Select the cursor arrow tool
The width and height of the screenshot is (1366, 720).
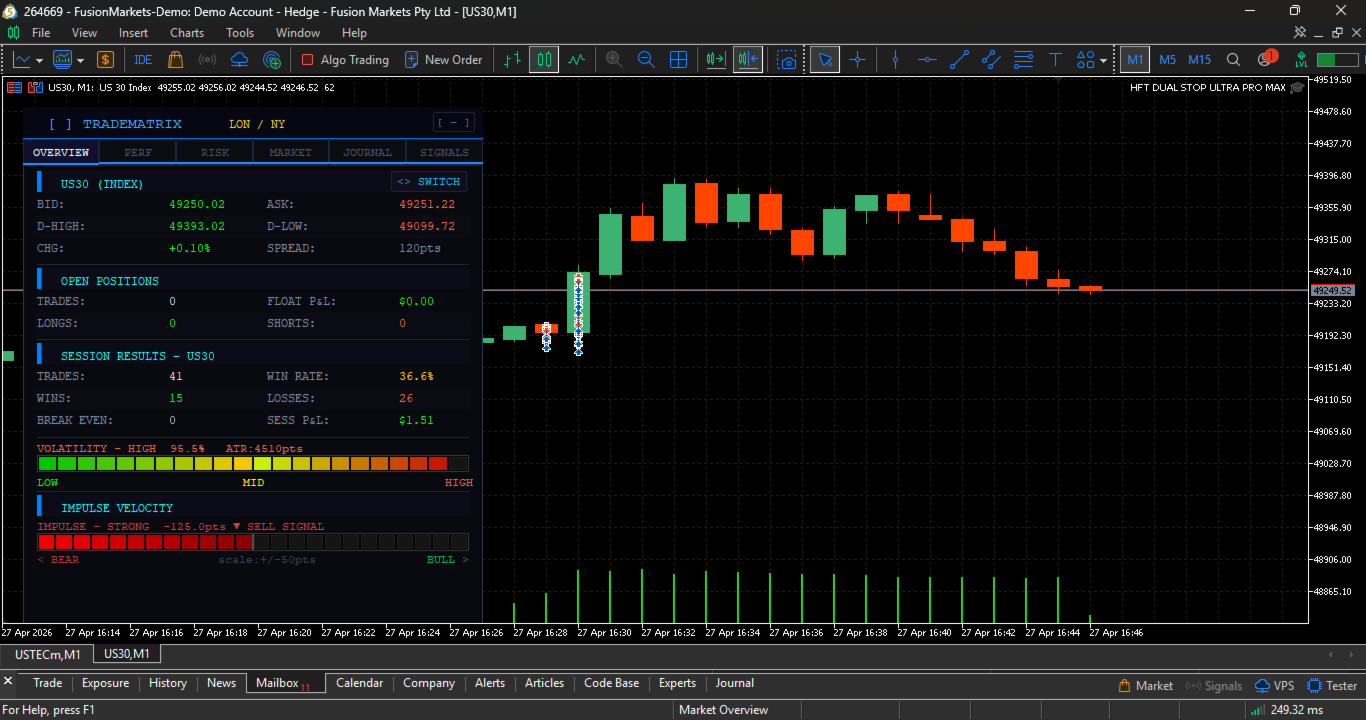pos(825,60)
